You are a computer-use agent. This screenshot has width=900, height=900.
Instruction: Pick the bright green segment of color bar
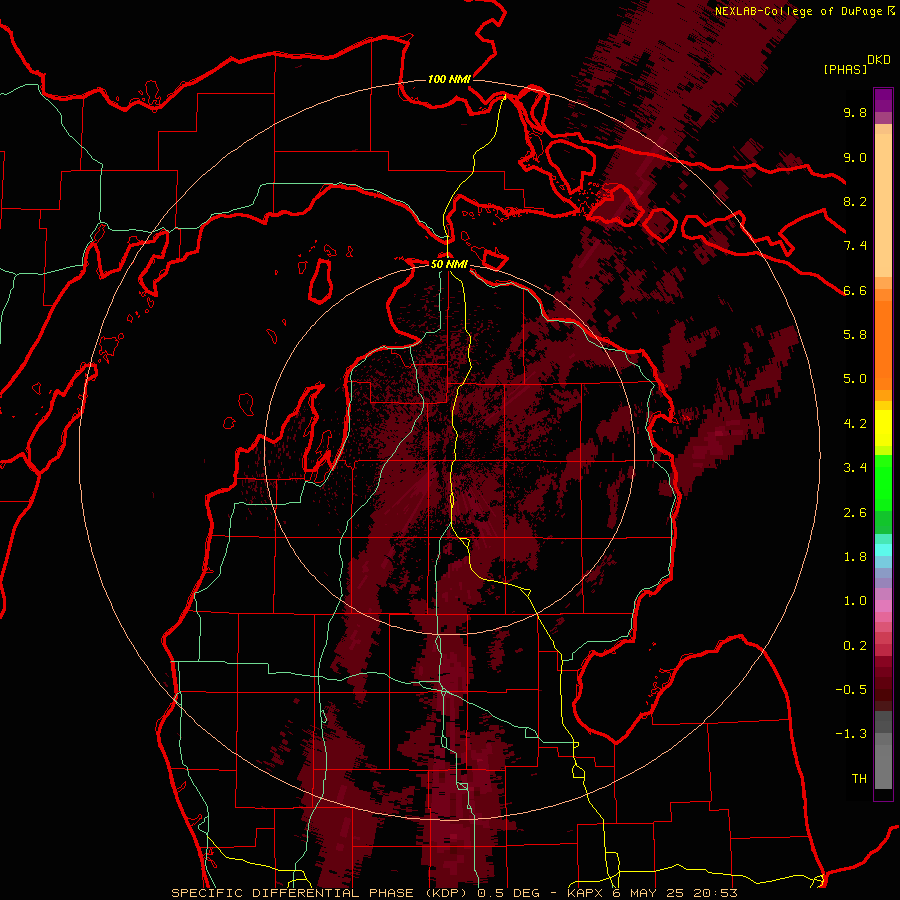(x=883, y=482)
